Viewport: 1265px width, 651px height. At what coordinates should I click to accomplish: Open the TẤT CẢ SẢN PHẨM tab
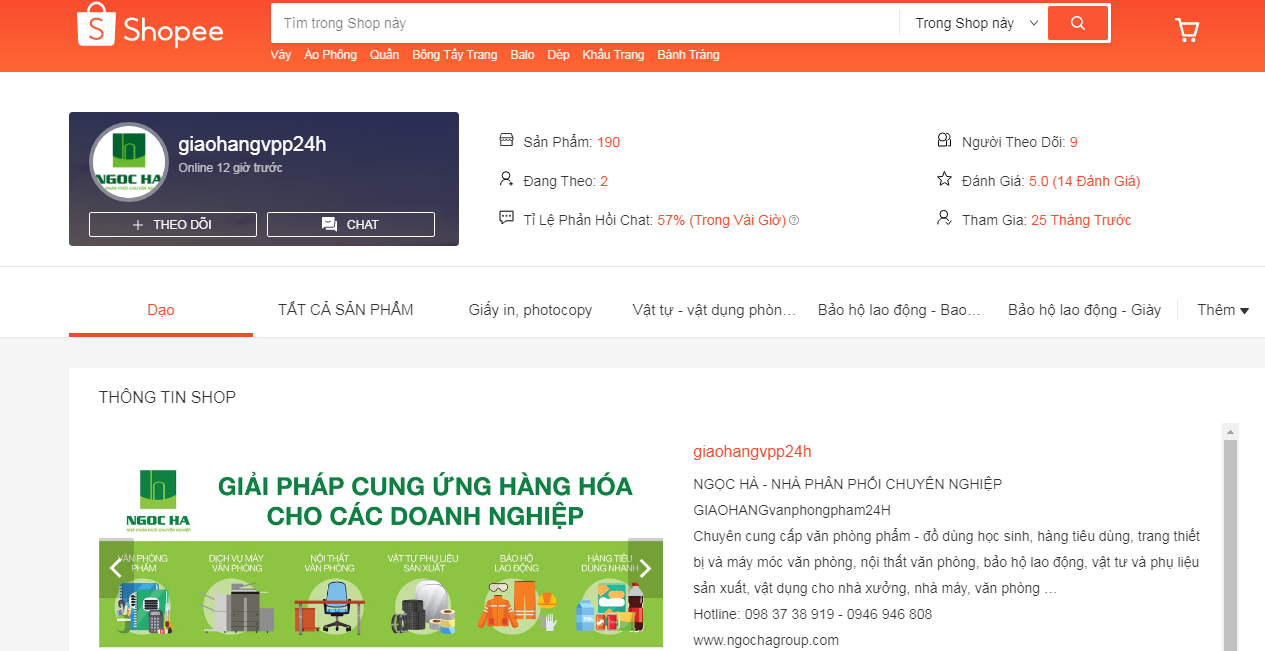(346, 310)
